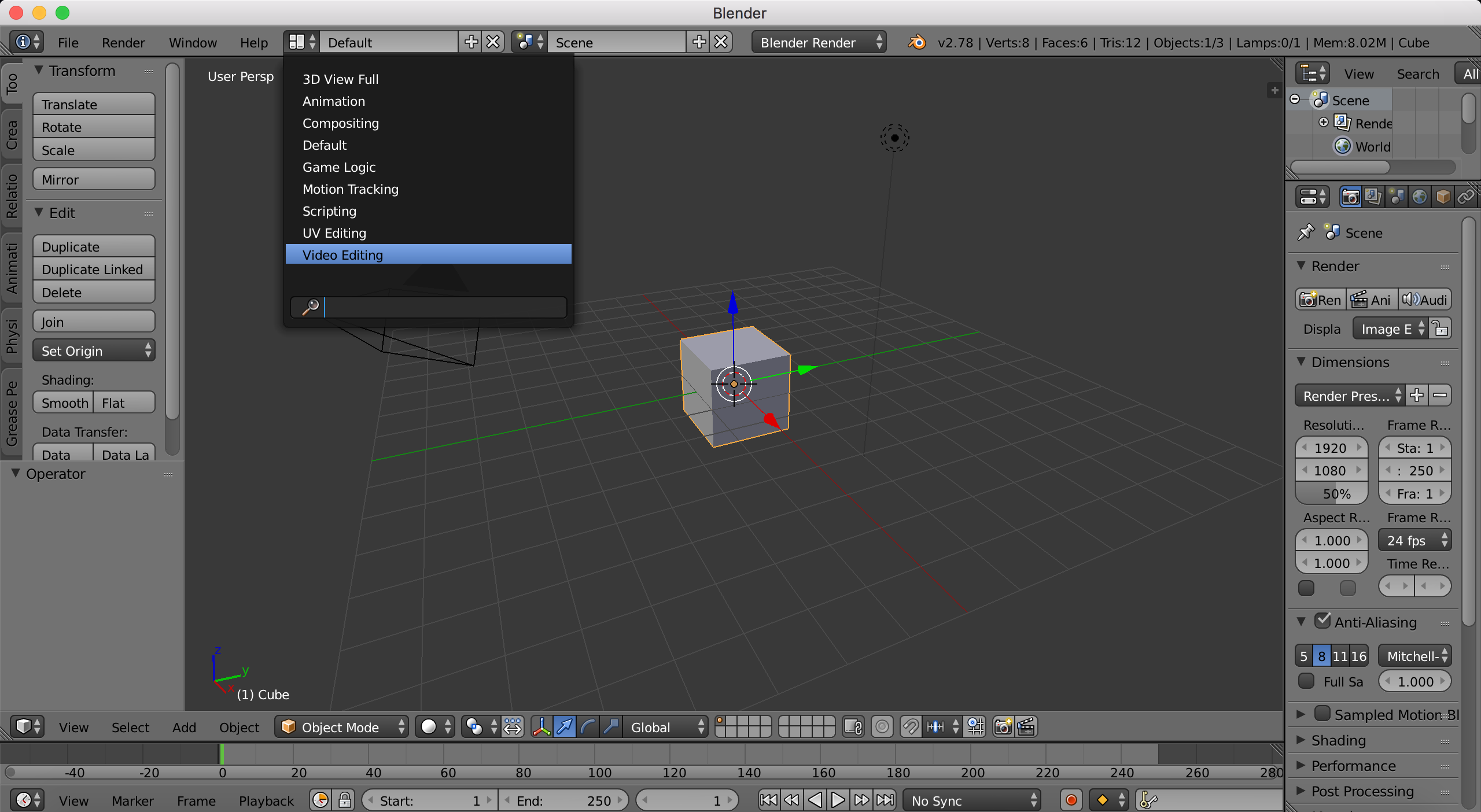This screenshot has width=1481, height=812.
Task: Open the Object properties cube icon
Action: pos(1443,197)
